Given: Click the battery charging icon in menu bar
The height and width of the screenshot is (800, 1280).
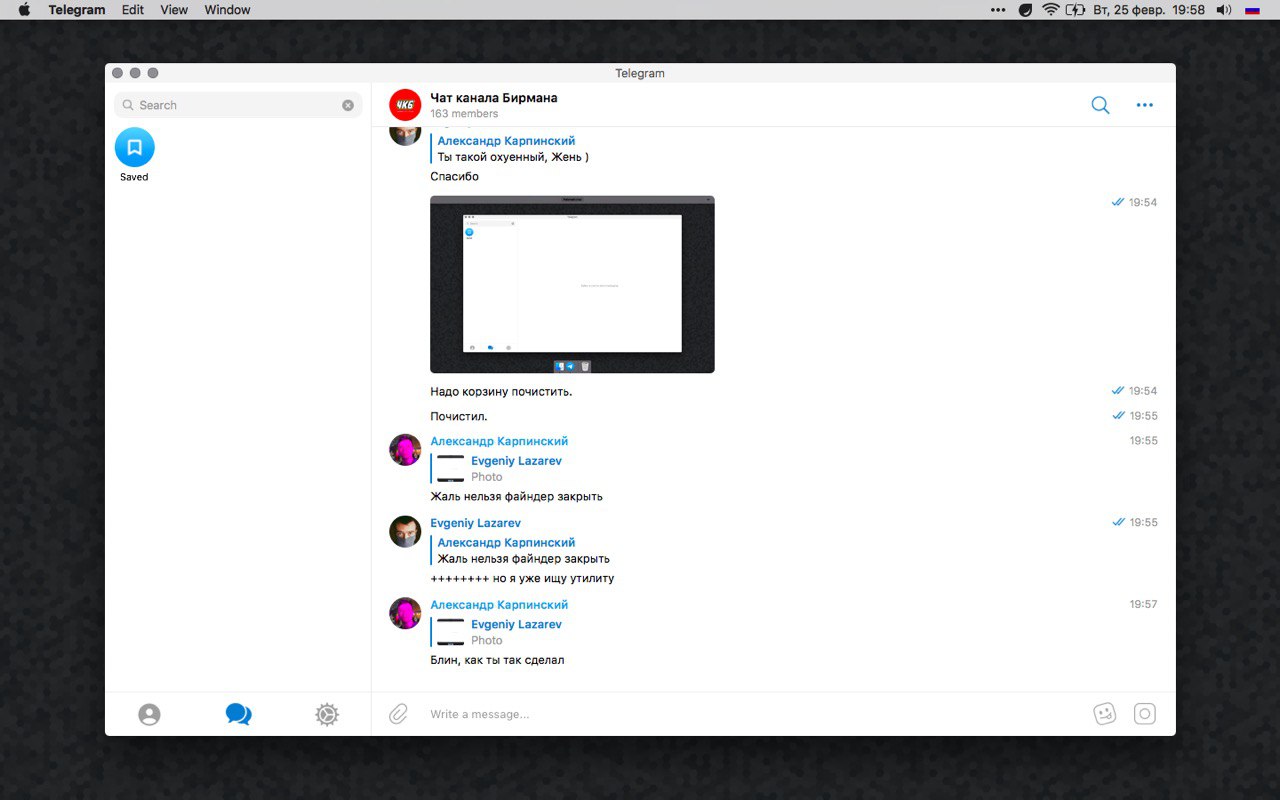Looking at the screenshot, I should (x=1076, y=10).
